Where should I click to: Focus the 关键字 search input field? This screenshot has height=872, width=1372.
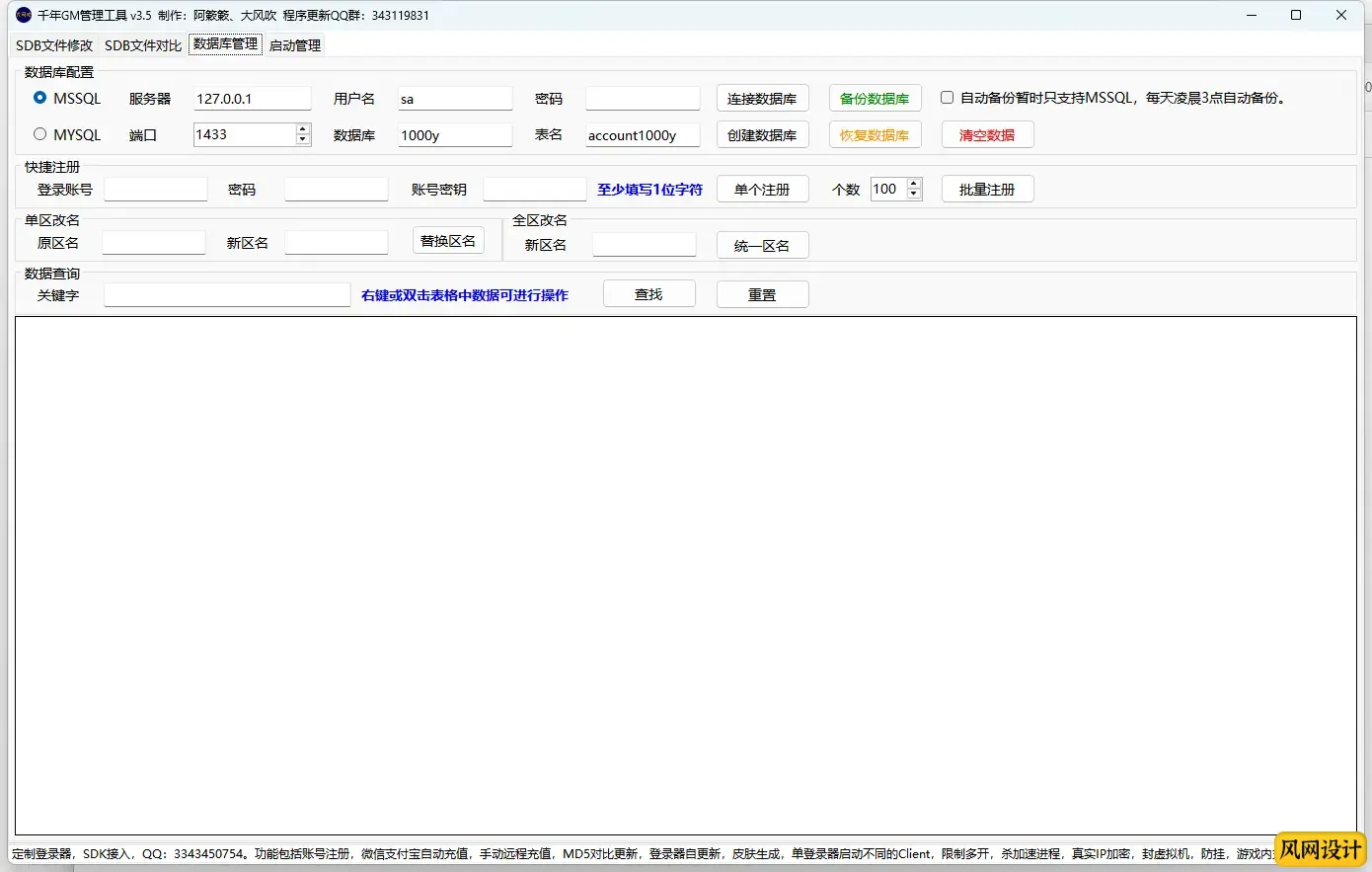227,294
